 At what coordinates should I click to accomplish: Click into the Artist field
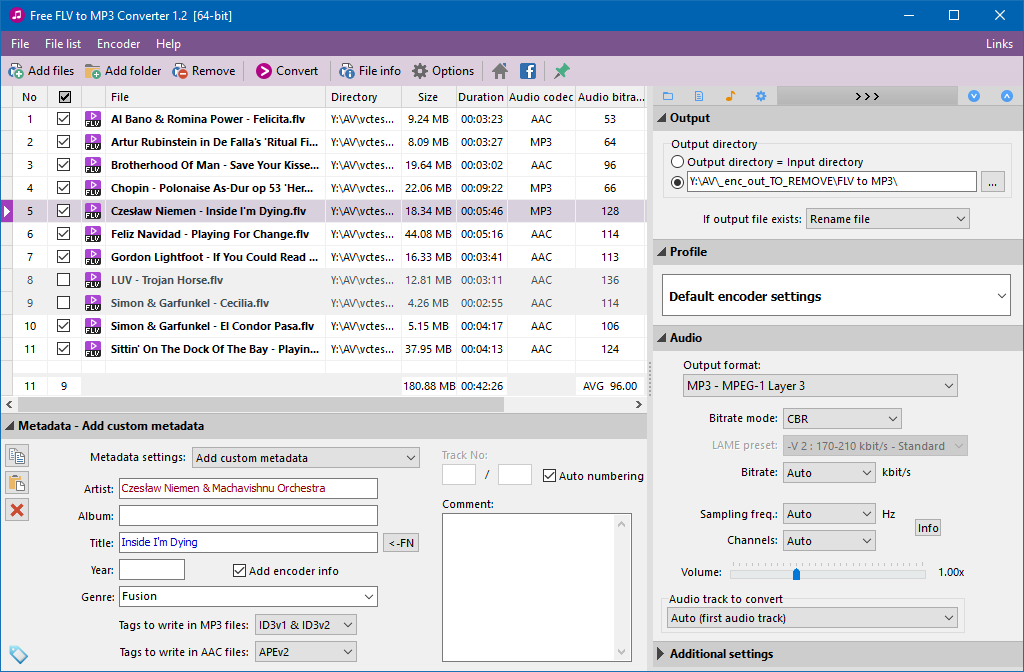click(248, 488)
